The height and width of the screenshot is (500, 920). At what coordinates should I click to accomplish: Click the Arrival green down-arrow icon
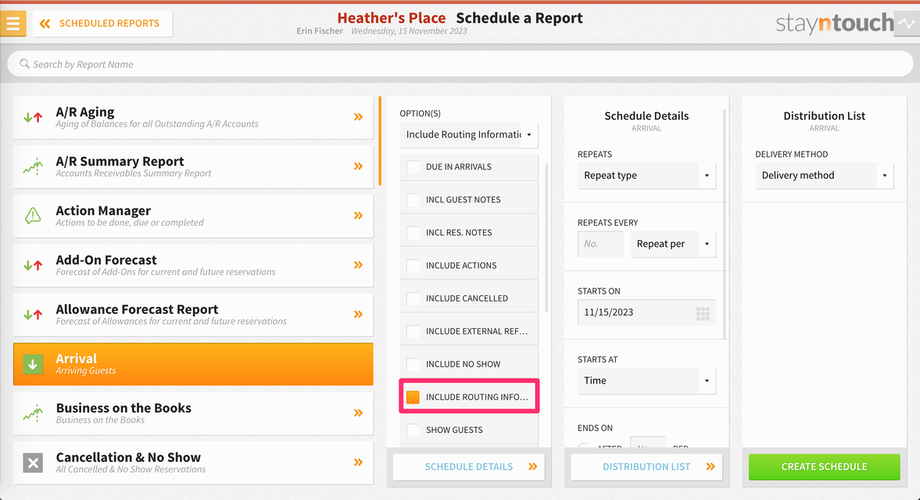(33, 364)
